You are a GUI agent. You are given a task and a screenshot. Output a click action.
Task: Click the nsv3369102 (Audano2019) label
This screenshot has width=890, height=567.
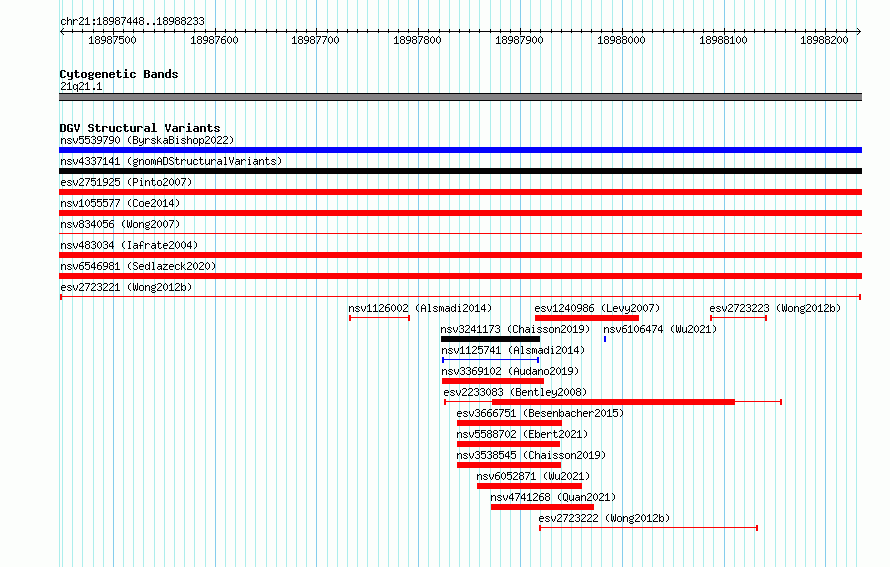pyautogui.click(x=510, y=371)
